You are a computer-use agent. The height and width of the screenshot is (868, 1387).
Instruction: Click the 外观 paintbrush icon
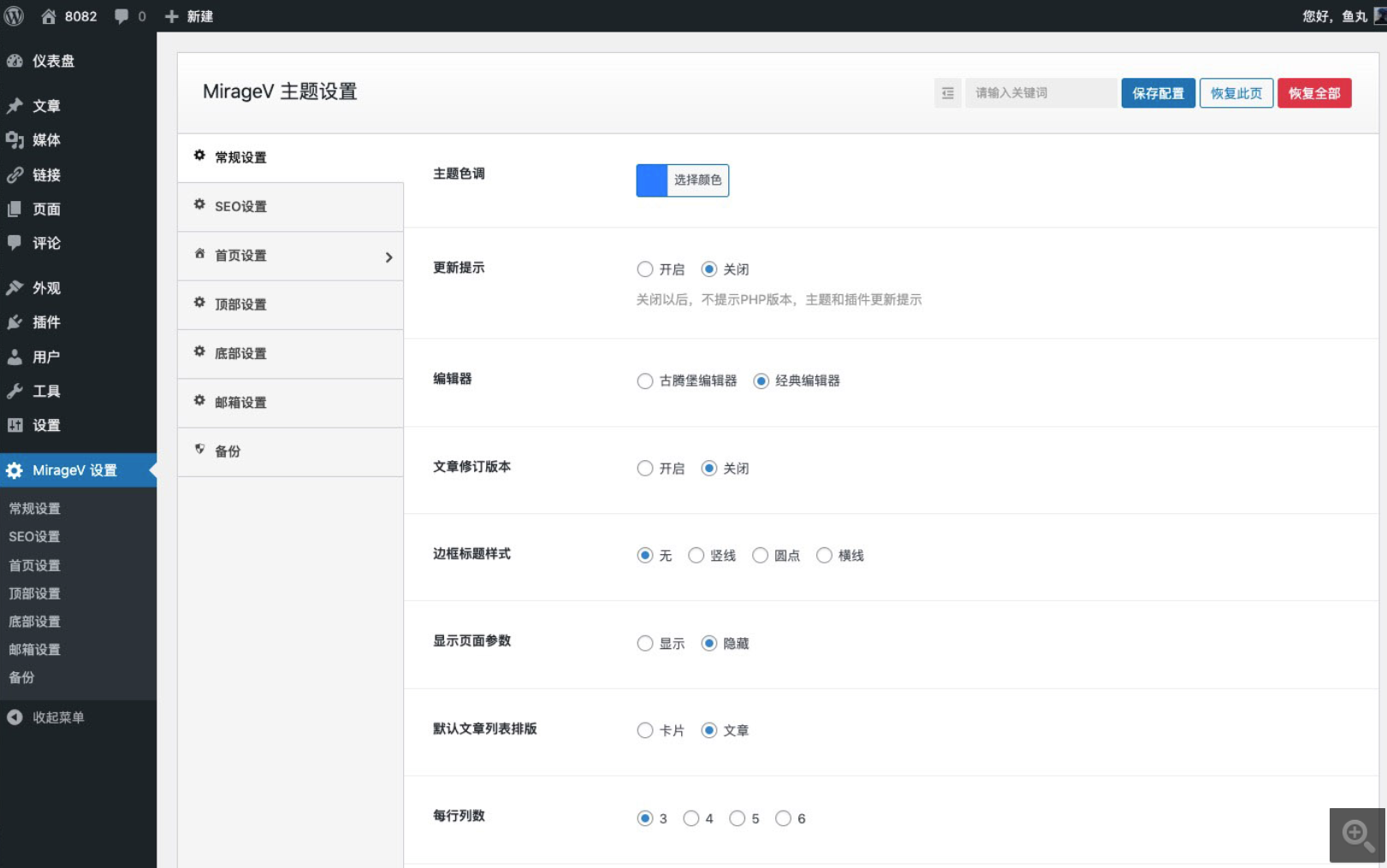15,288
